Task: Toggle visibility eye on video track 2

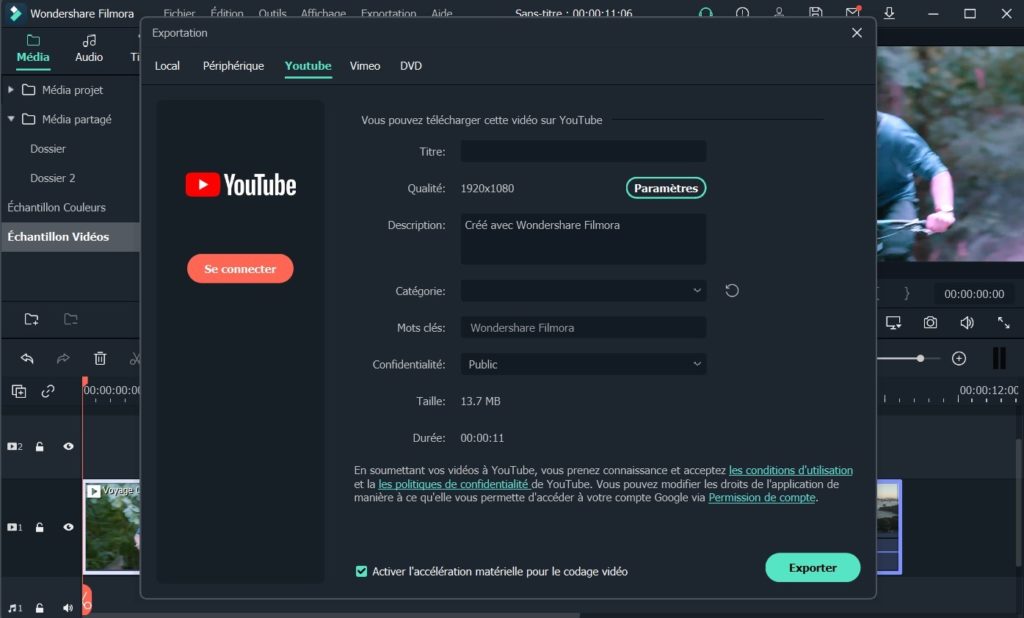Action: [x=69, y=447]
